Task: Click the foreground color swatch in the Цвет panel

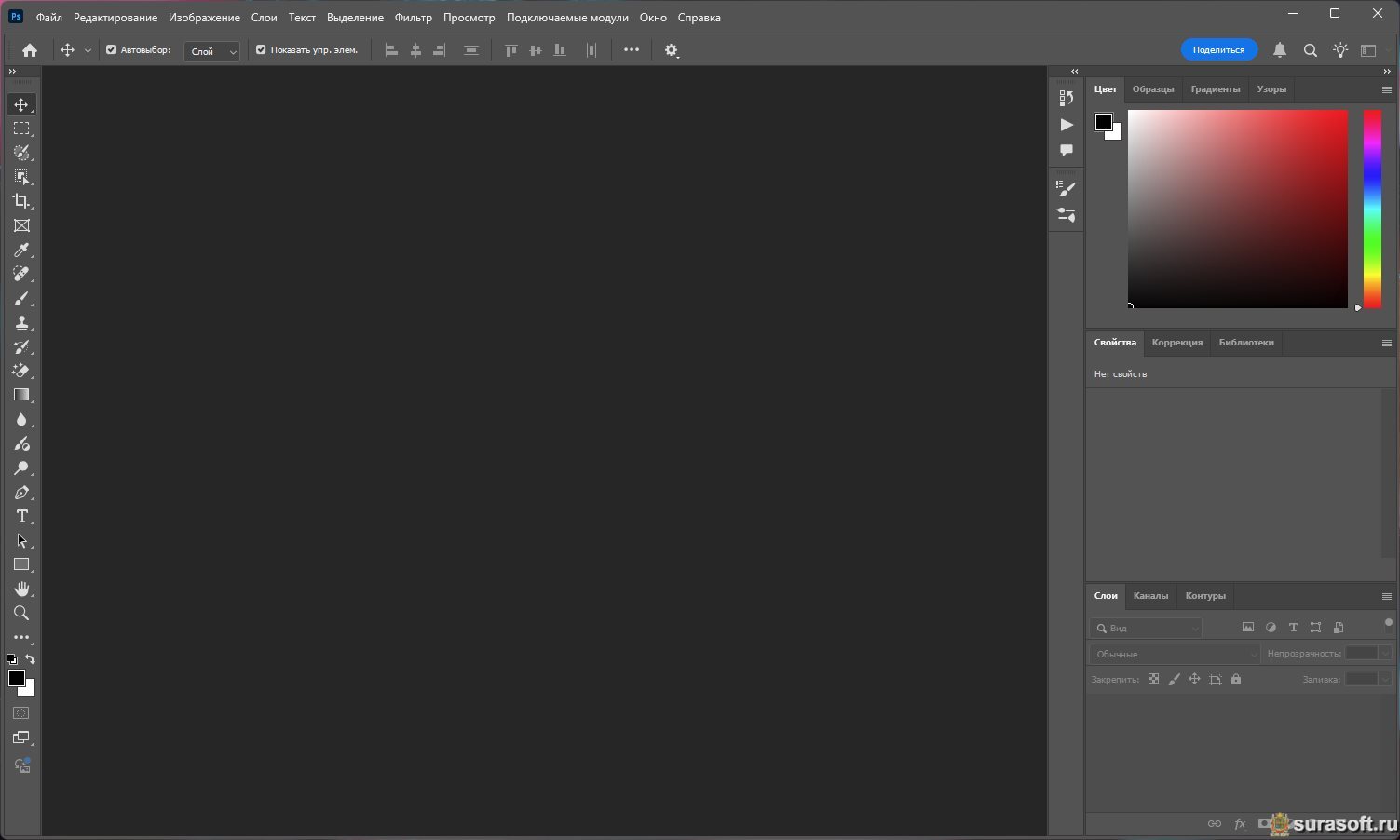Action: (x=1104, y=122)
